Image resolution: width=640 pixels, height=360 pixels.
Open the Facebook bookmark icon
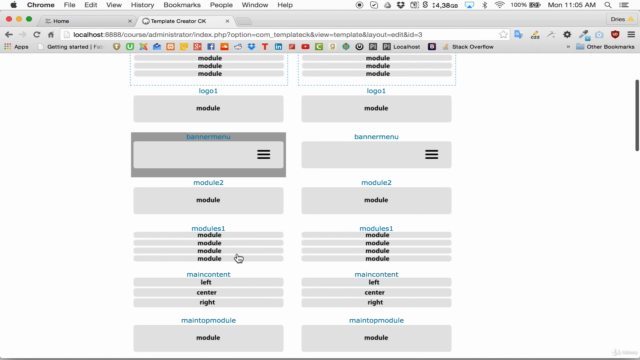pos(211,47)
